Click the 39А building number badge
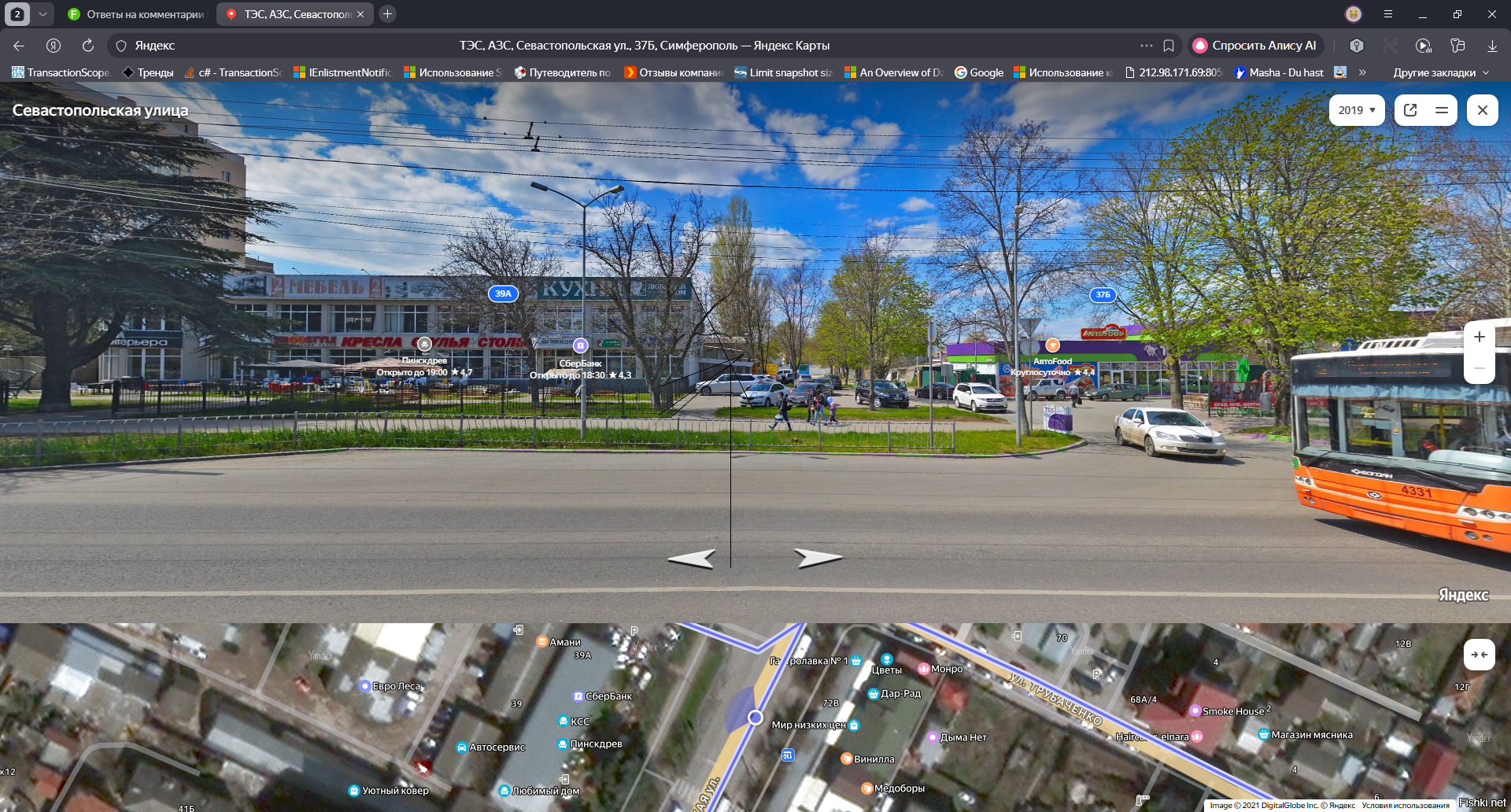The width and height of the screenshot is (1511, 812). click(x=503, y=293)
